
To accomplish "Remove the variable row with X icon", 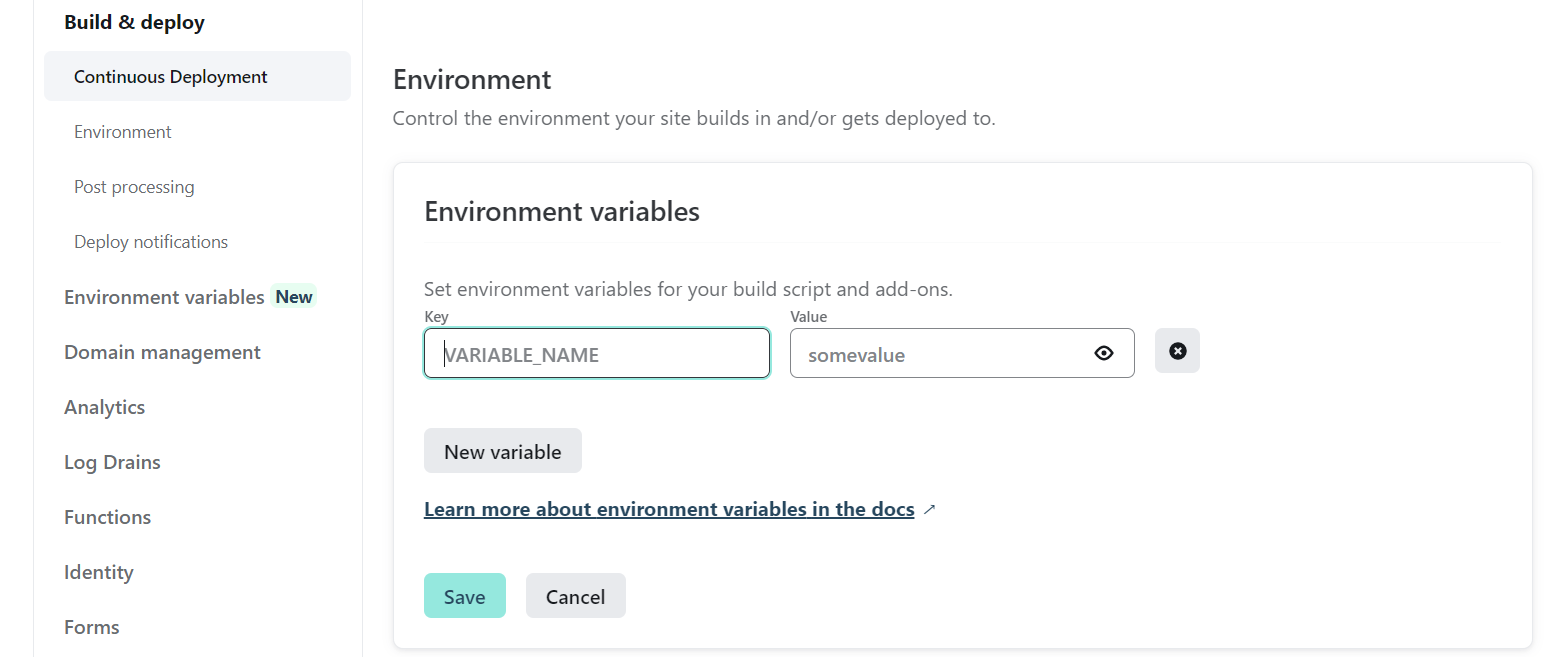I will click(x=1177, y=351).
